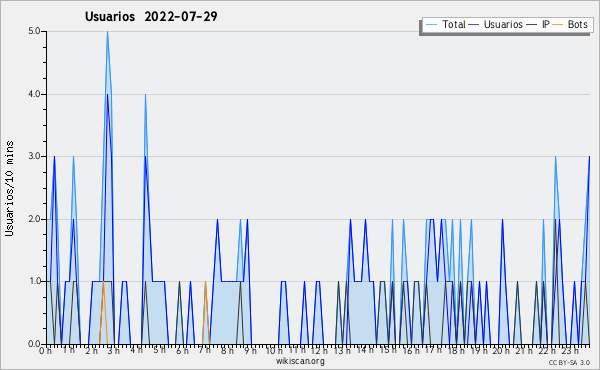This screenshot has width=600, height=370.
Task: Click the 0 h label on x-axis
Action: [x=45, y=350]
